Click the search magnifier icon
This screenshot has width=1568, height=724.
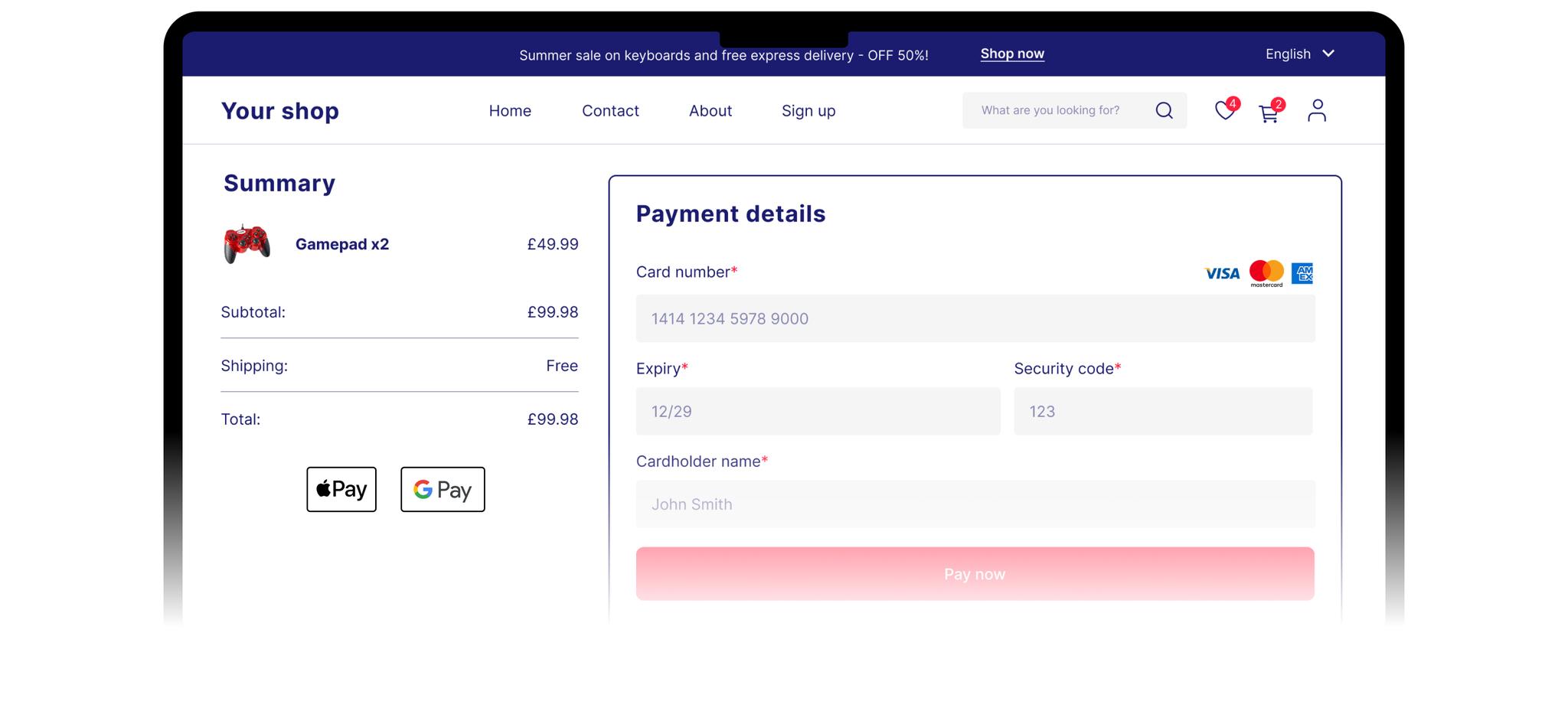click(1165, 110)
